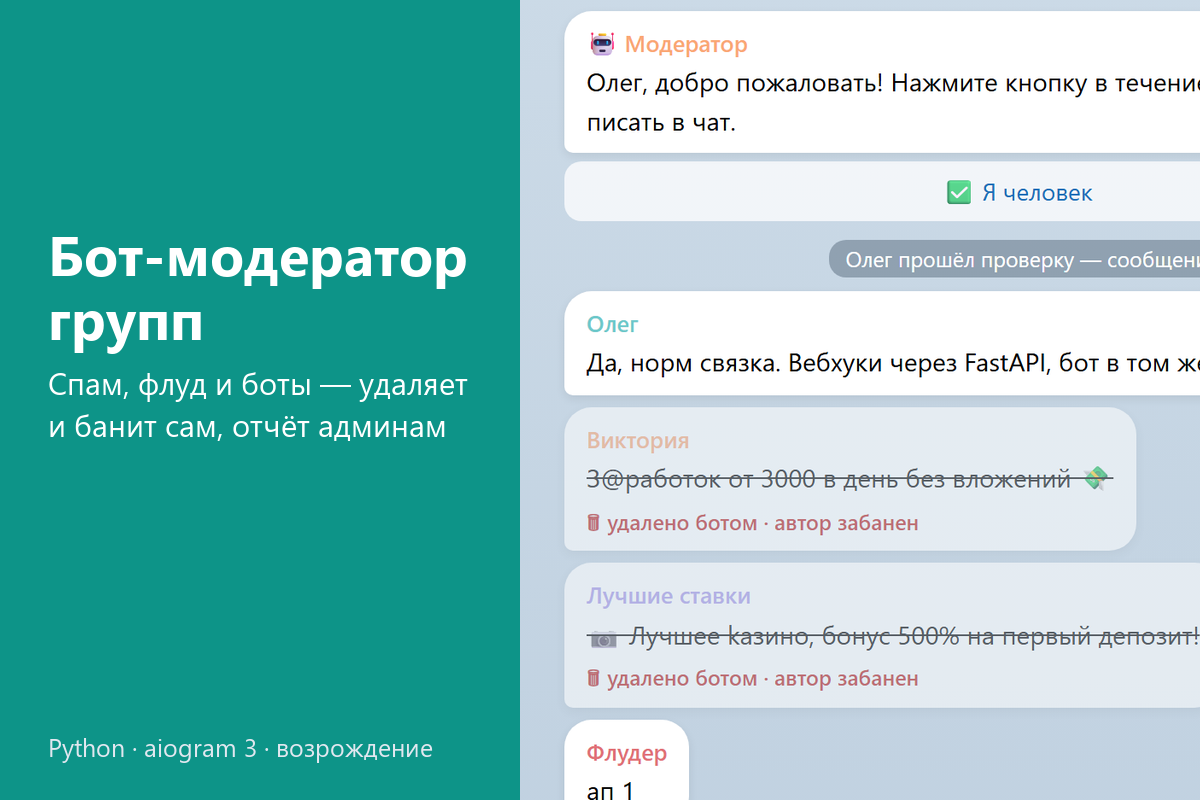Open sender name Модератор

click(686, 45)
